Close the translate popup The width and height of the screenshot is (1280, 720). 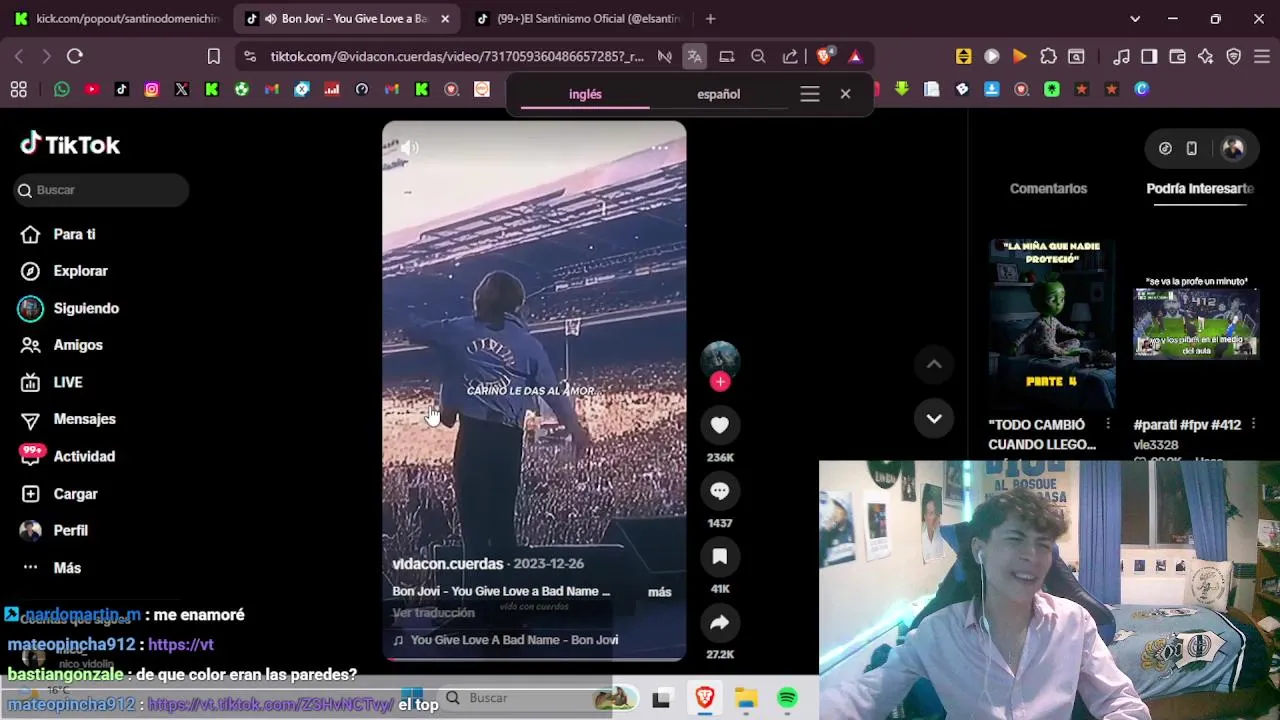click(x=845, y=94)
